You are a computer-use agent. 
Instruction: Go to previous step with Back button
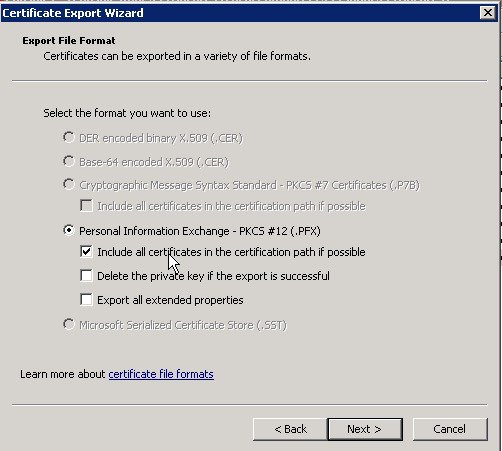(x=290, y=429)
